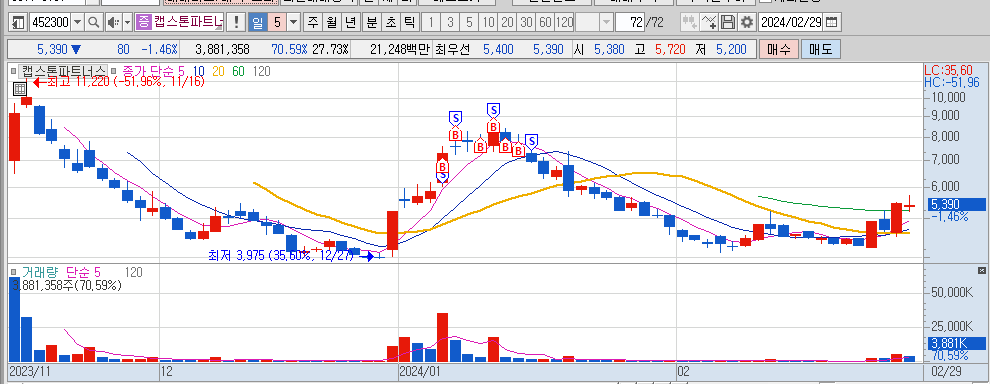The height and width of the screenshot is (384, 990).
Task: Click the candle count field showing 72
Action: coord(630,23)
